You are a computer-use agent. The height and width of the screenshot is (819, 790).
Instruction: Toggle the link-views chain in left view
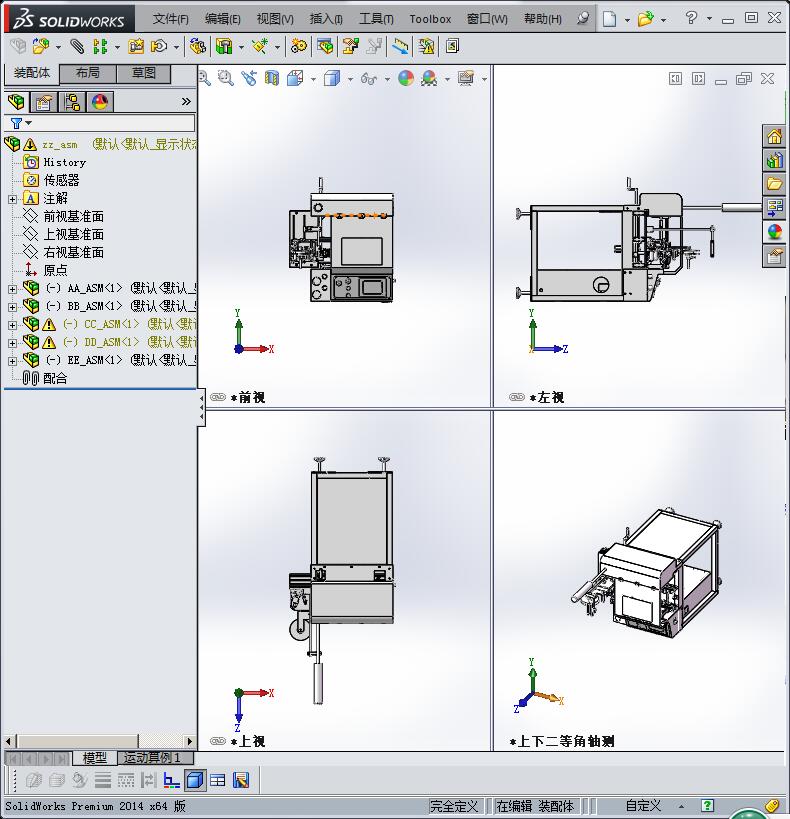[517, 397]
